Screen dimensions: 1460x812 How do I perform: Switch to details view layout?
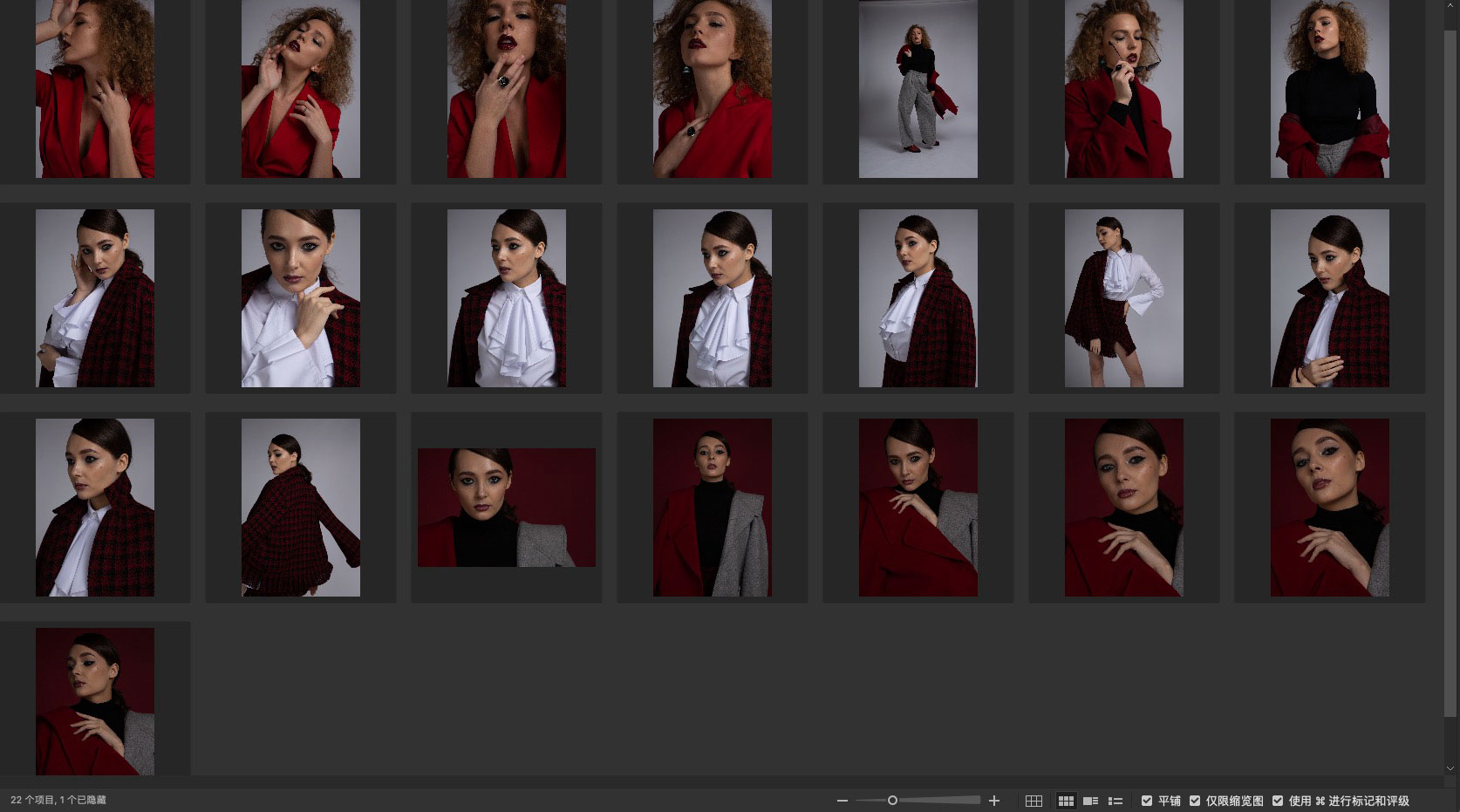pyautogui.click(x=1090, y=801)
